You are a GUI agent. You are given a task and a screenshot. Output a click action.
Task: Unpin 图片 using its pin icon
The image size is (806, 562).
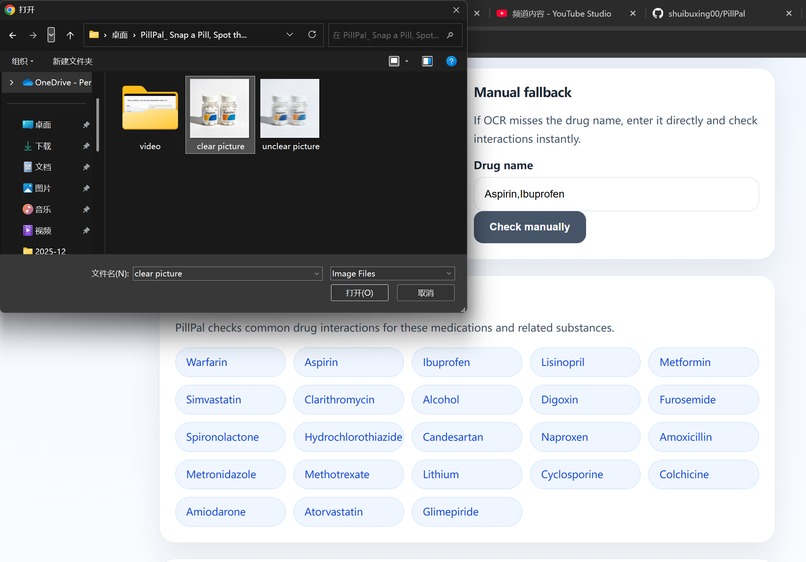click(x=86, y=188)
